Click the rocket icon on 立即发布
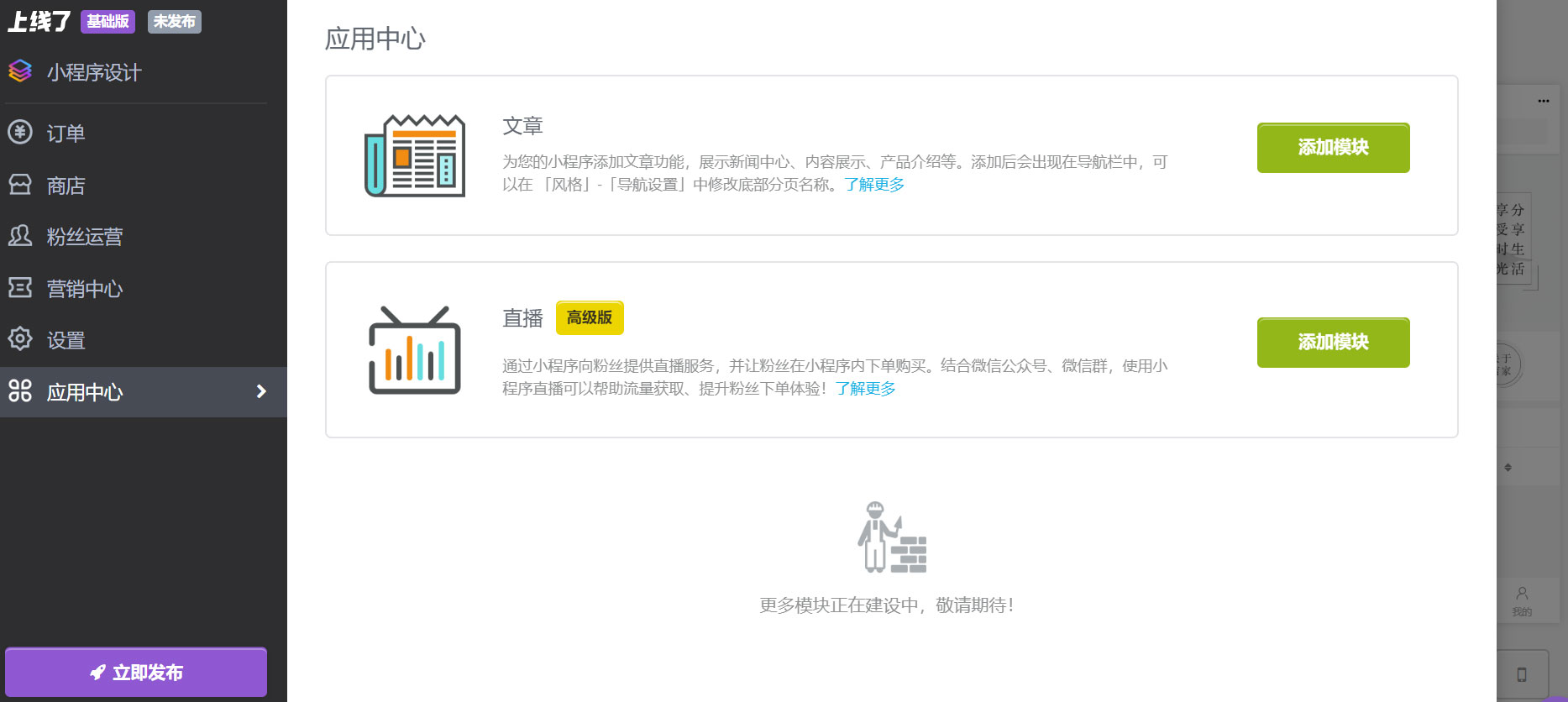Viewport: 1568px width, 702px height. [98, 673]
